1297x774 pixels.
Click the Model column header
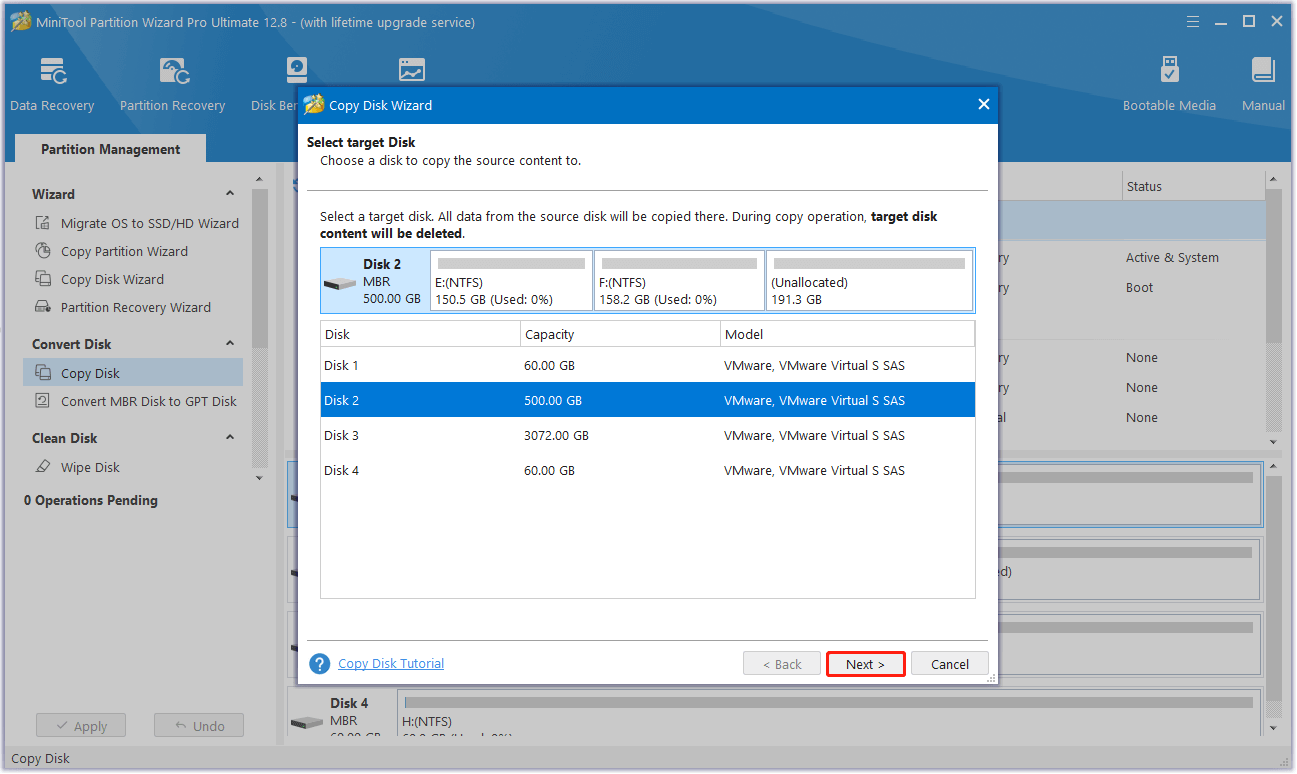[x=847, y=334]
